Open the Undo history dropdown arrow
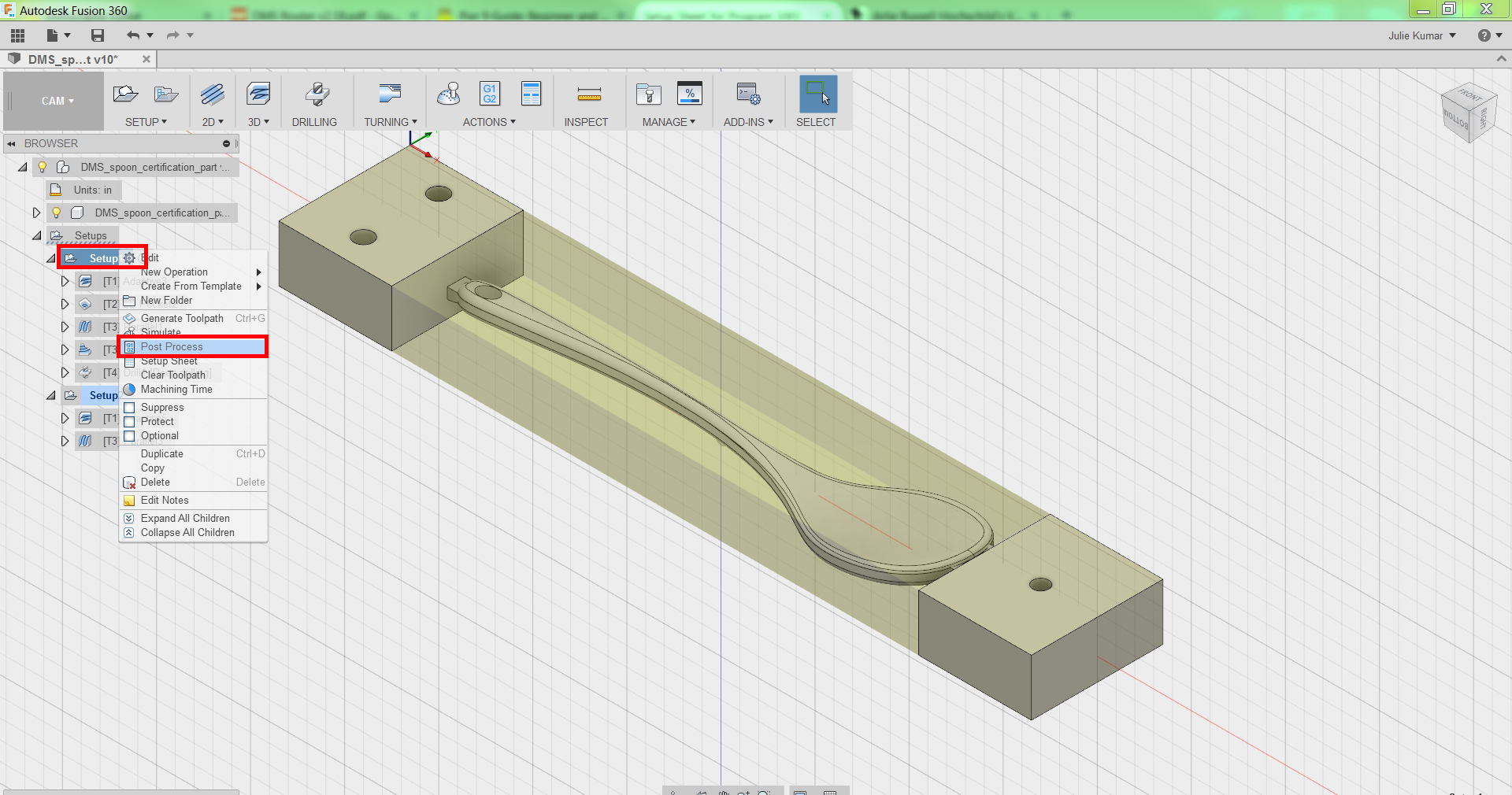 (x=150, y=35)
